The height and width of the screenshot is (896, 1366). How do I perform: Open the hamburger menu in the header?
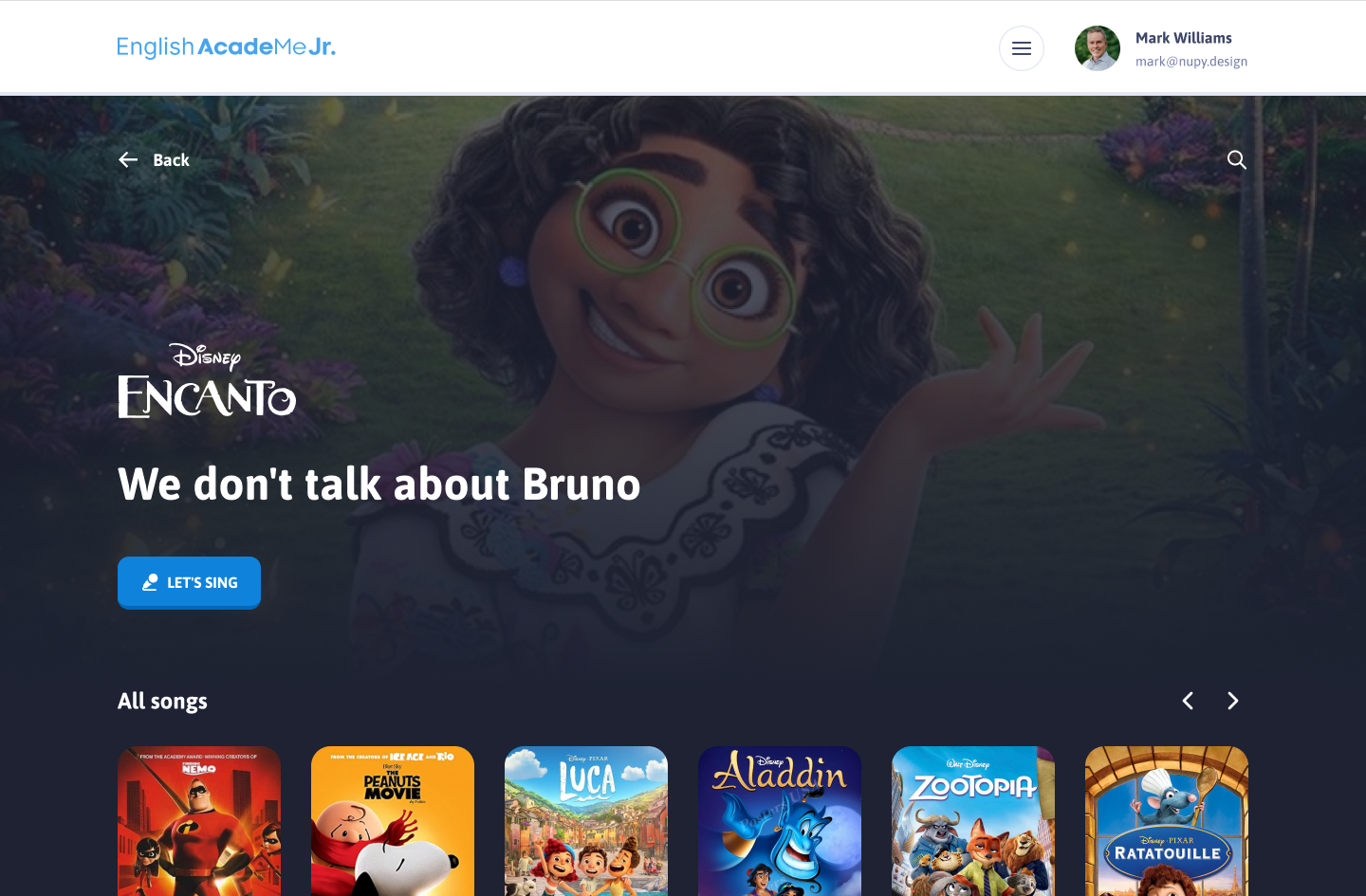(1022, 48)
